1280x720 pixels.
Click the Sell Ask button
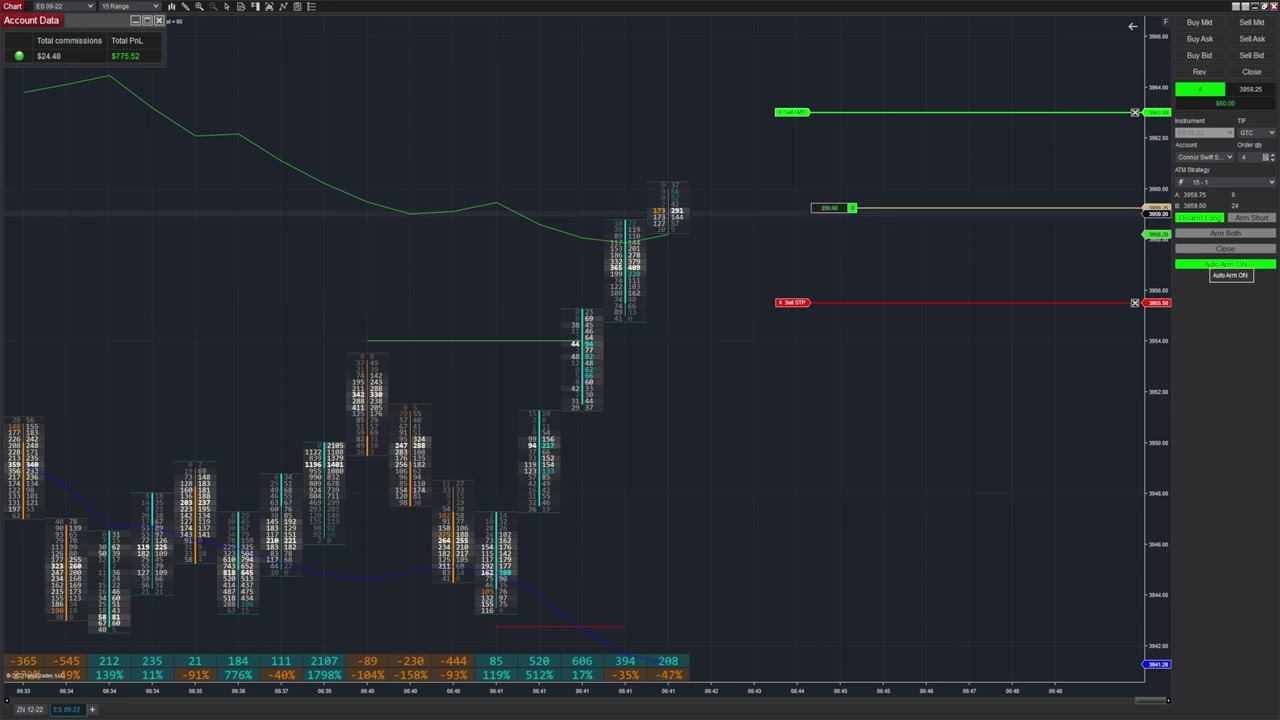click(1251, 39)
